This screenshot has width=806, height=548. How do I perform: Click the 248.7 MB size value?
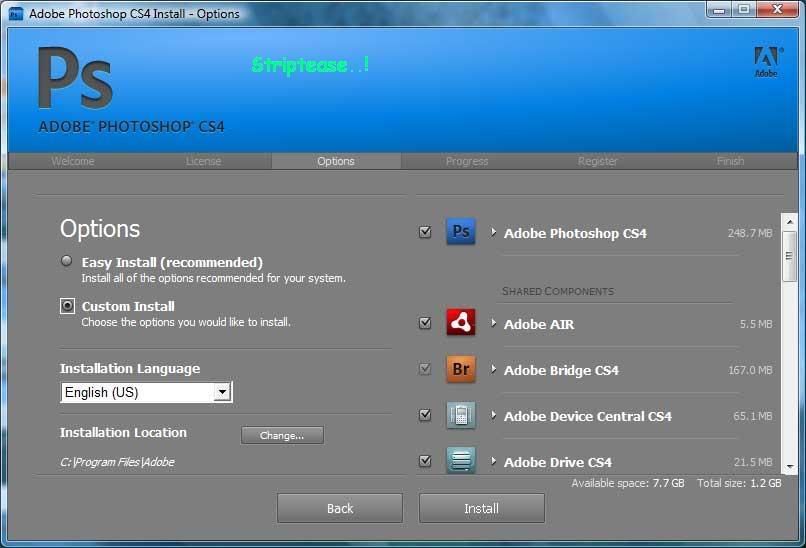point(749,233)
